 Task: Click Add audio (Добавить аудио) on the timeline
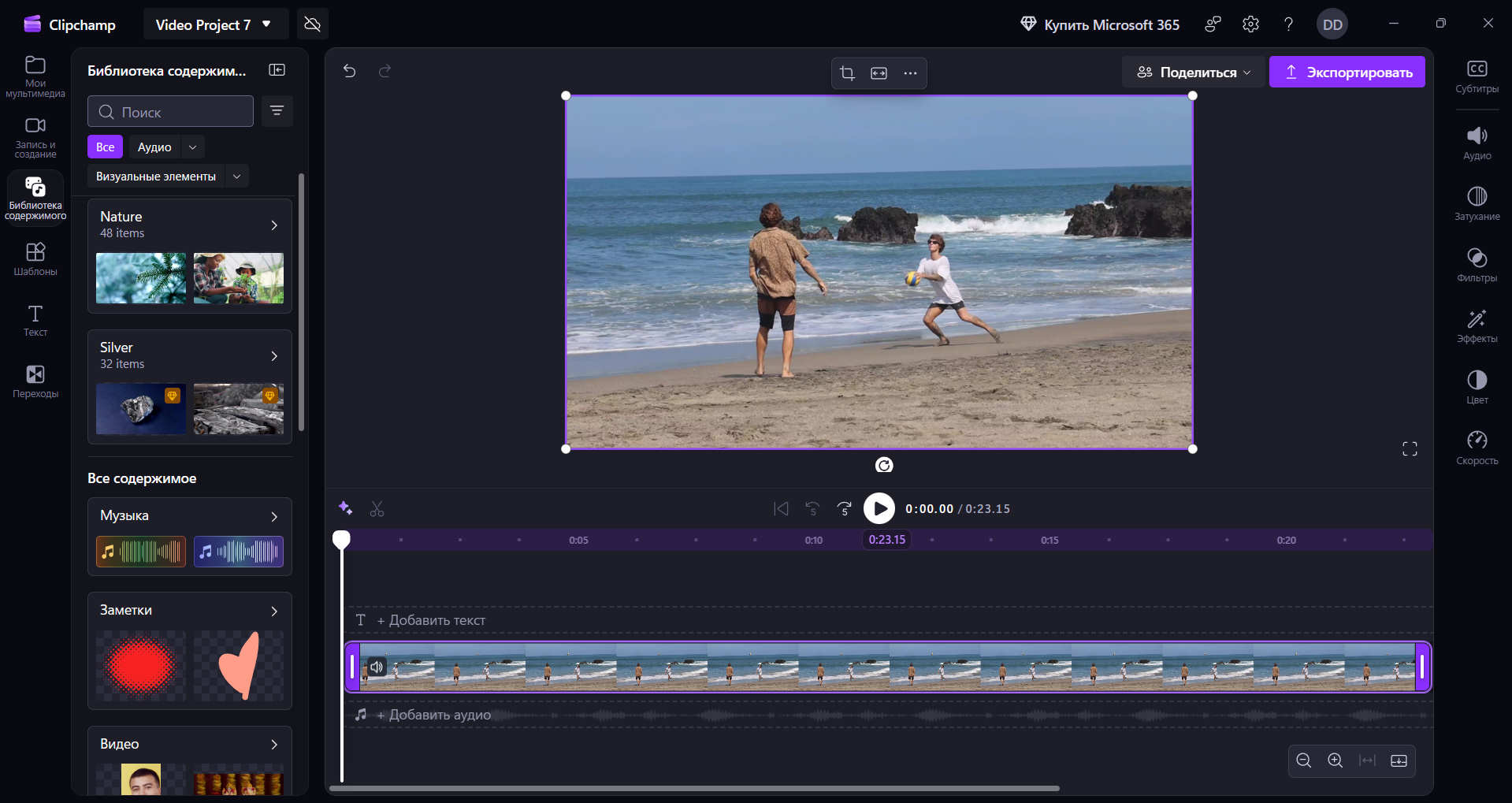433,715
